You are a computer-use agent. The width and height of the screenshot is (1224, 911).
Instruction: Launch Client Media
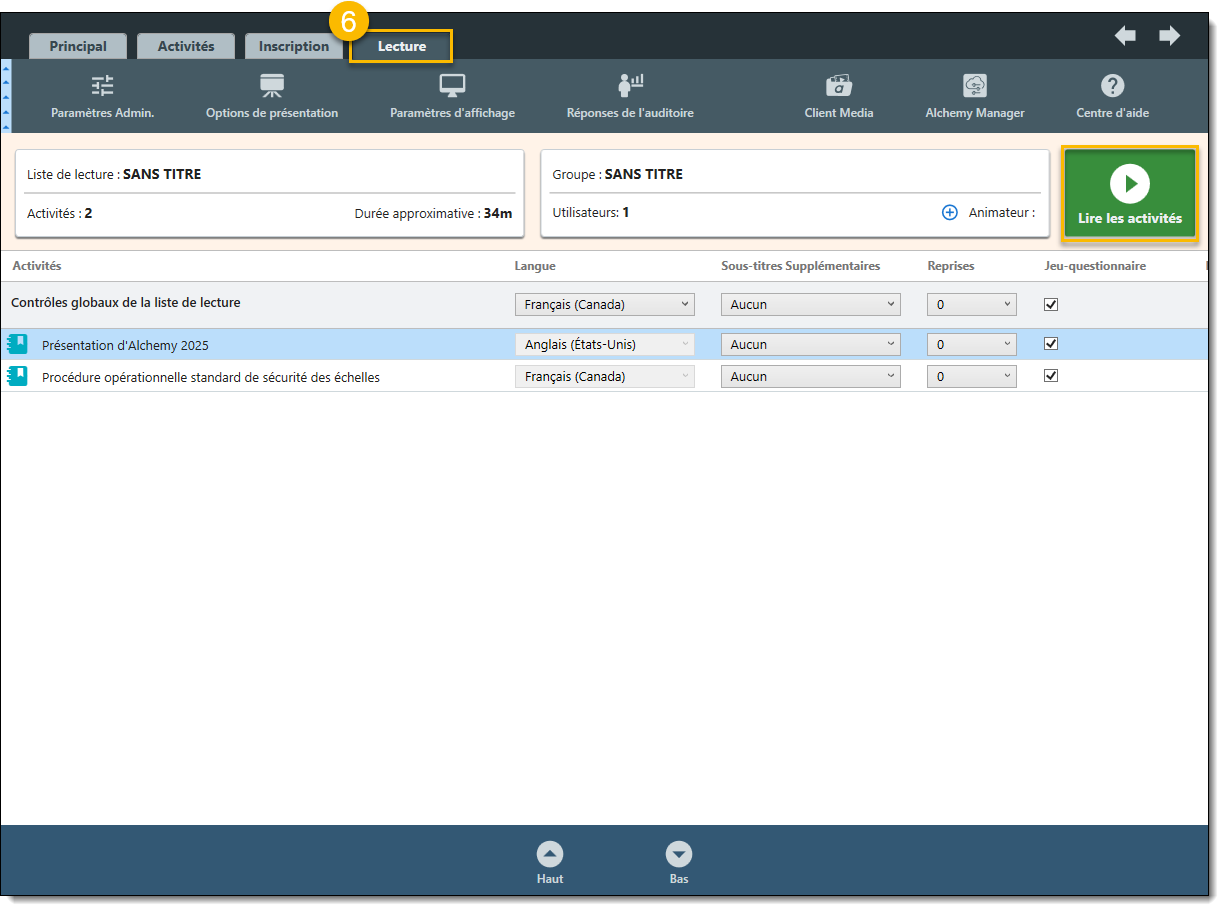click(838, 87)
